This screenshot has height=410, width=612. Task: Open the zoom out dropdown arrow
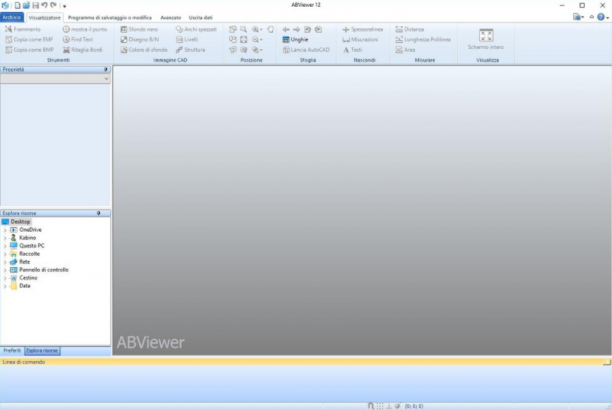[x=261, y=39]
